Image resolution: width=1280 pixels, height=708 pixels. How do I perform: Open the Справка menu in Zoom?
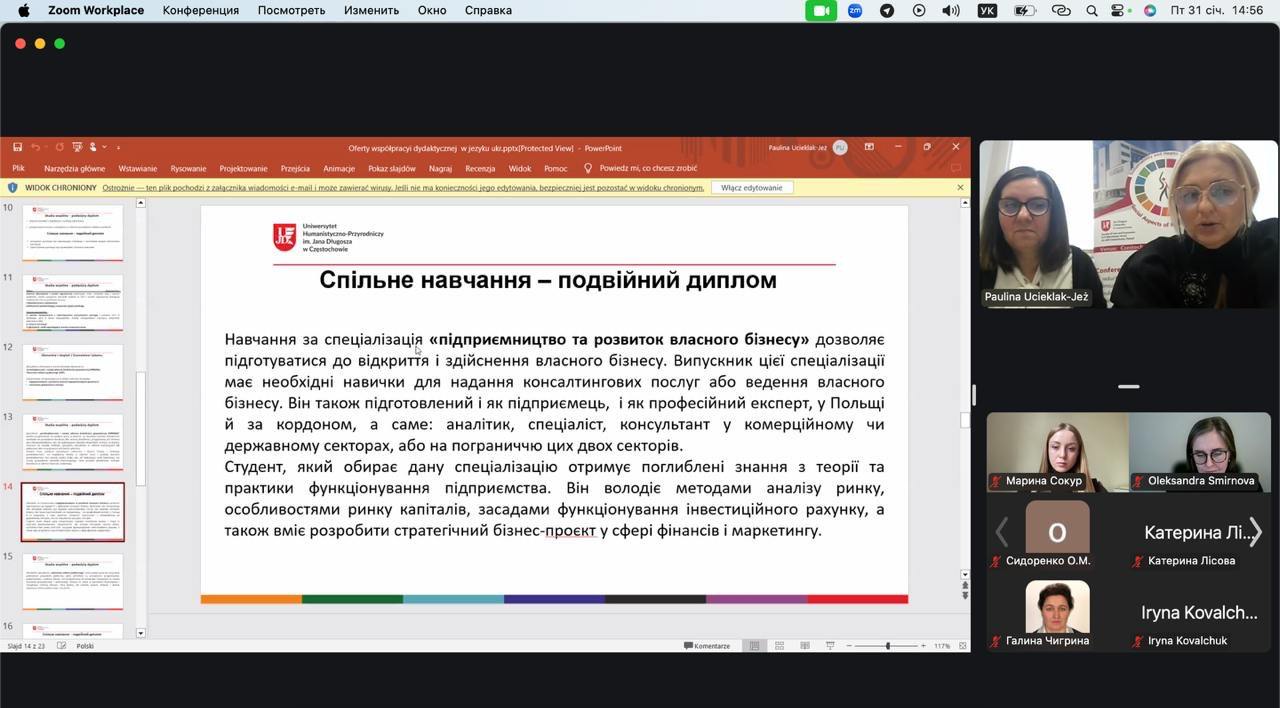pos(488,10)
